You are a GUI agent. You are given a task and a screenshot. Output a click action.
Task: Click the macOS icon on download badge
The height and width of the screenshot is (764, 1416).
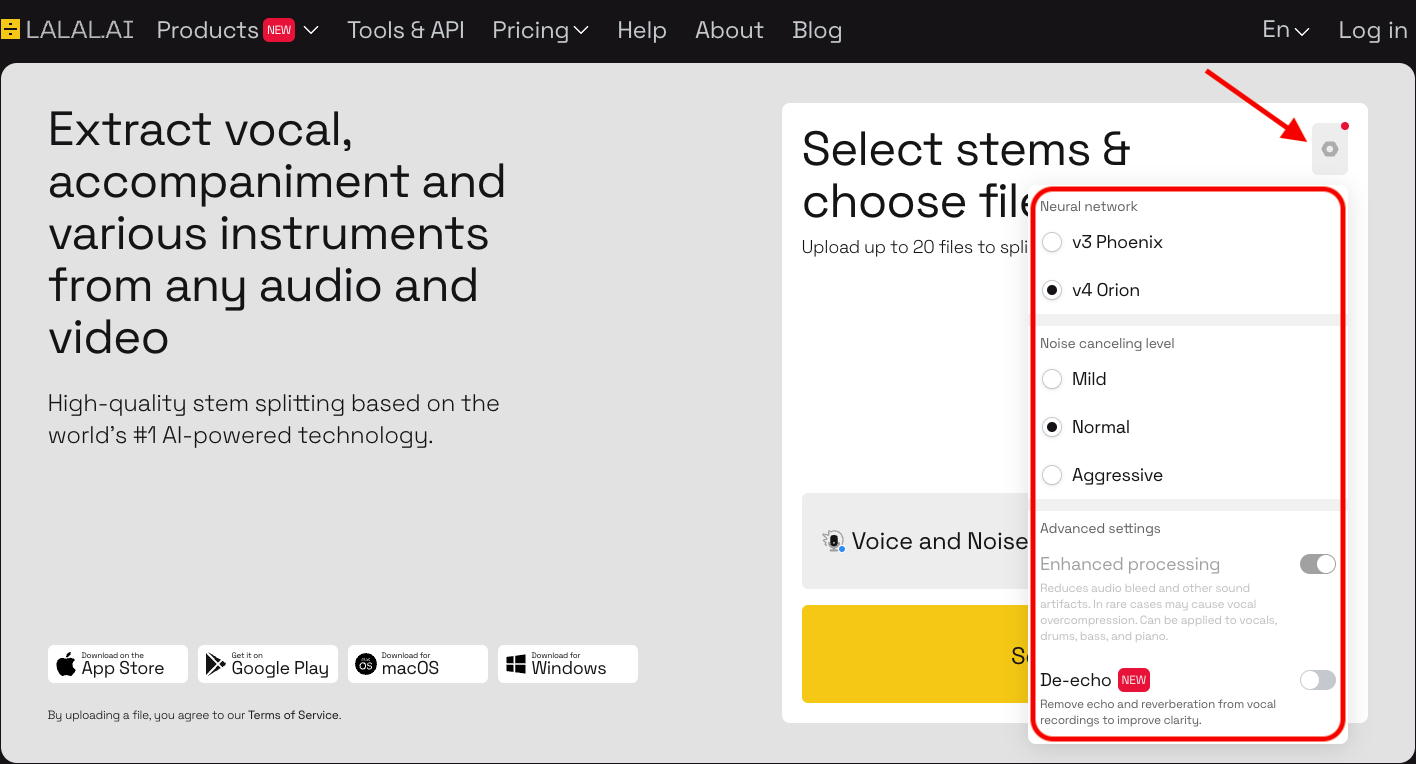[x=366, y=664]
